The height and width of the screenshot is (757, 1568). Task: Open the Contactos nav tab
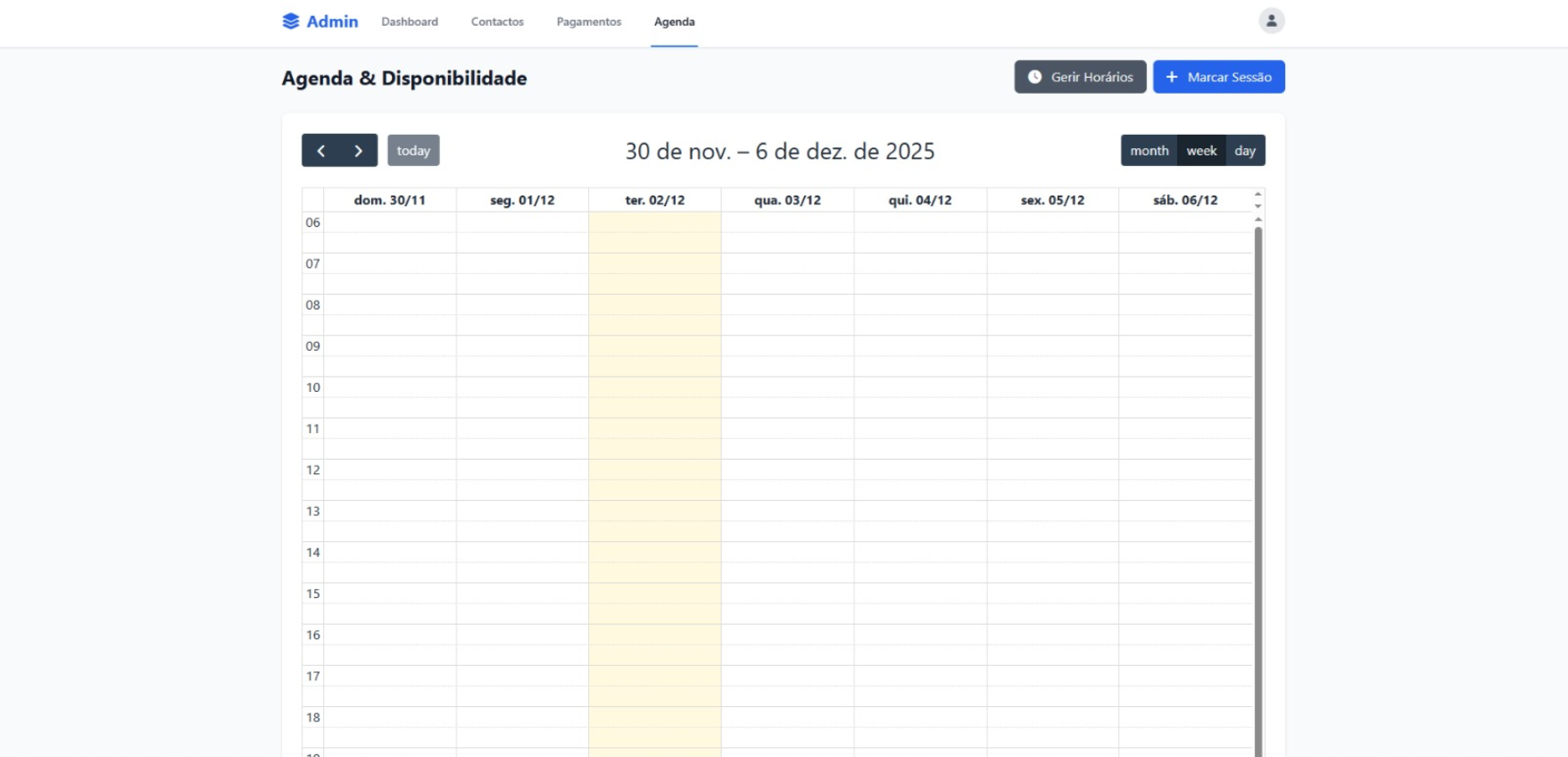[x=497, y=21]
